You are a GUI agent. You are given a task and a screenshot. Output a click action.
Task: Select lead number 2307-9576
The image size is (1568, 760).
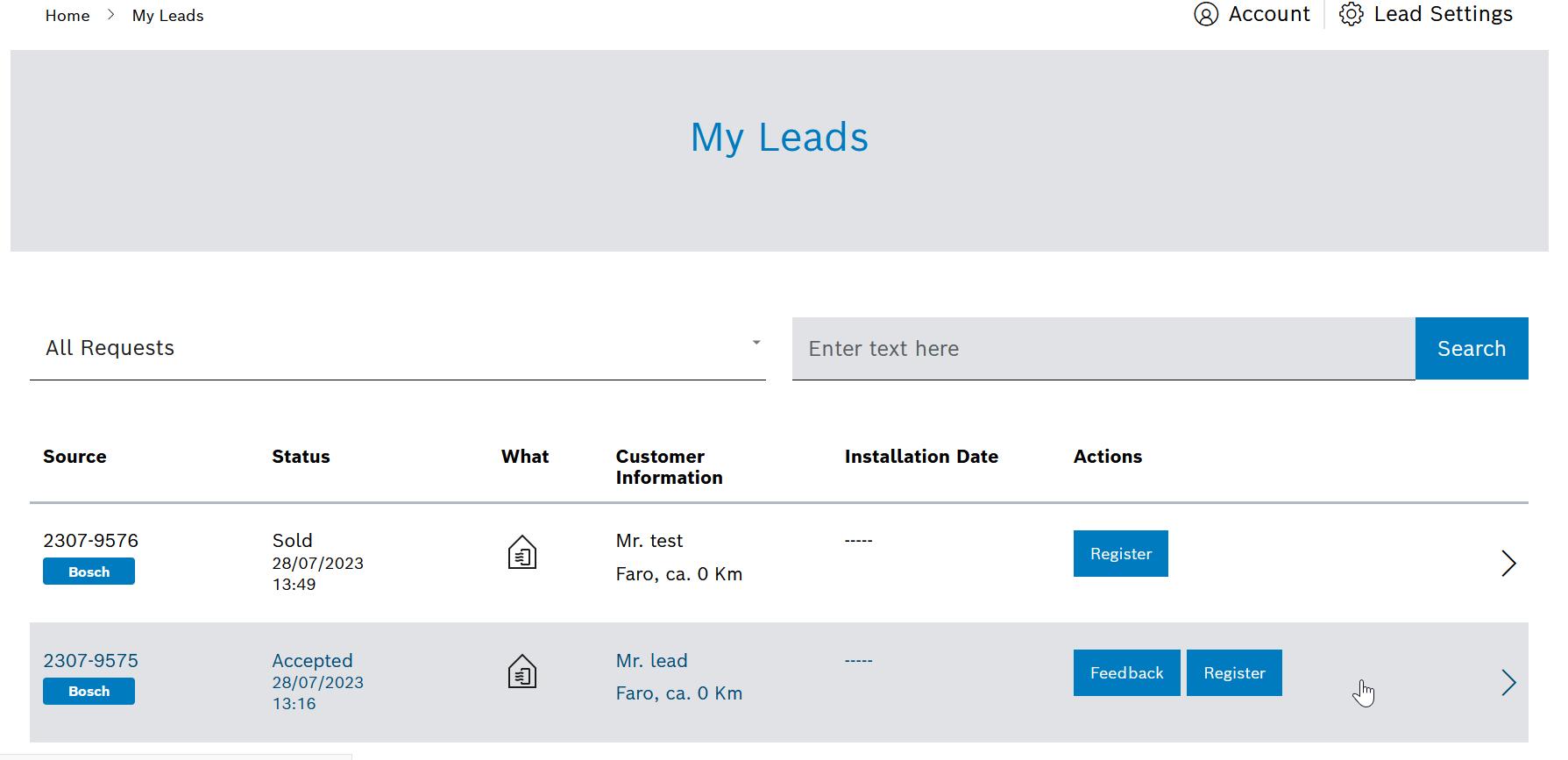click(90, 541)
